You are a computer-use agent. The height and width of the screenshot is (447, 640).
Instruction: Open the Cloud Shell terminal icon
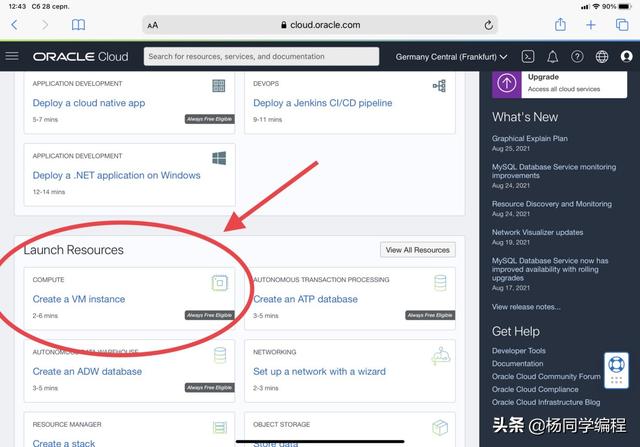click(528, 57)
